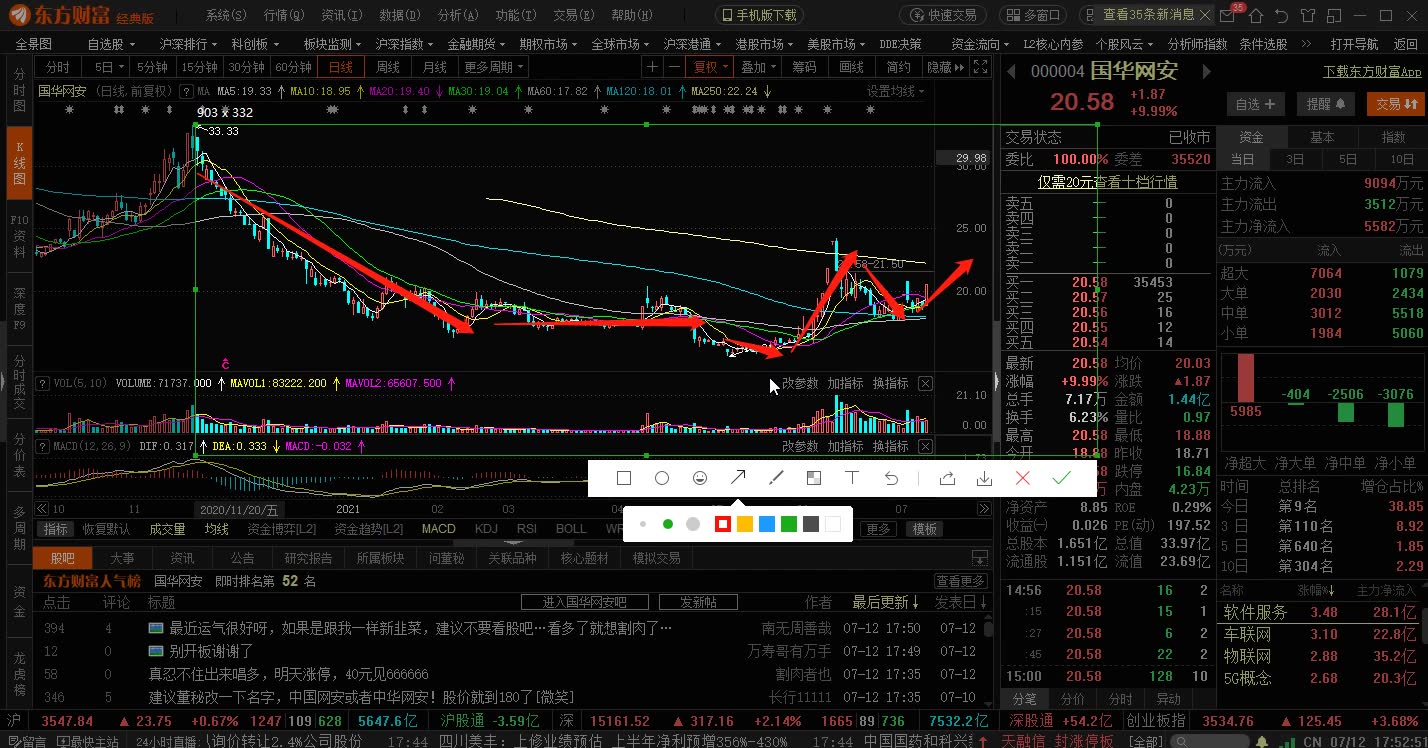Screen dimensions: 1428x748
Task: Open 行情(Q) menu
Action: point(284,15)
